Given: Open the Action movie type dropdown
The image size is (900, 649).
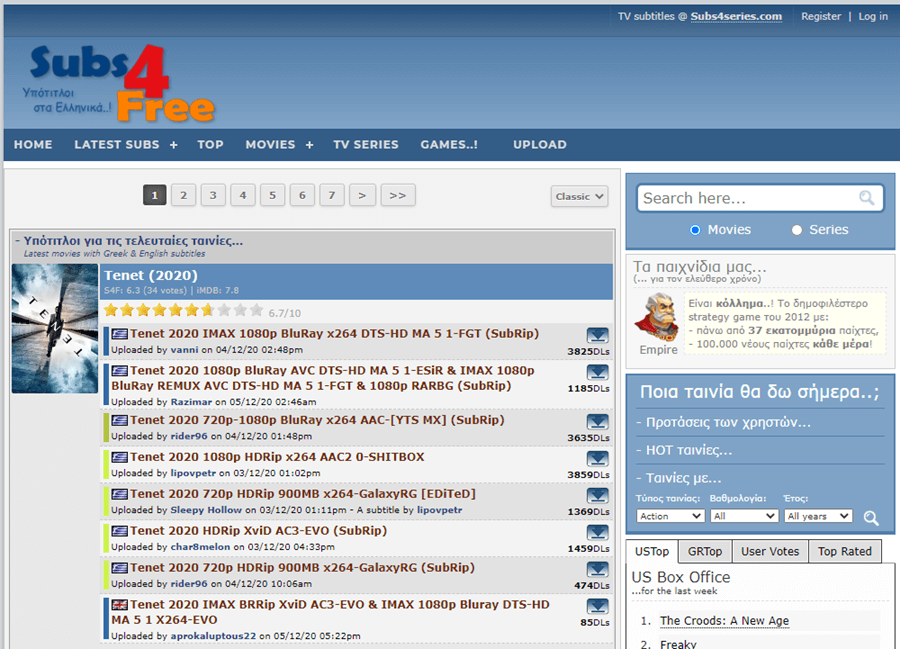Looking at the screenshot, I should click(670, 516).
